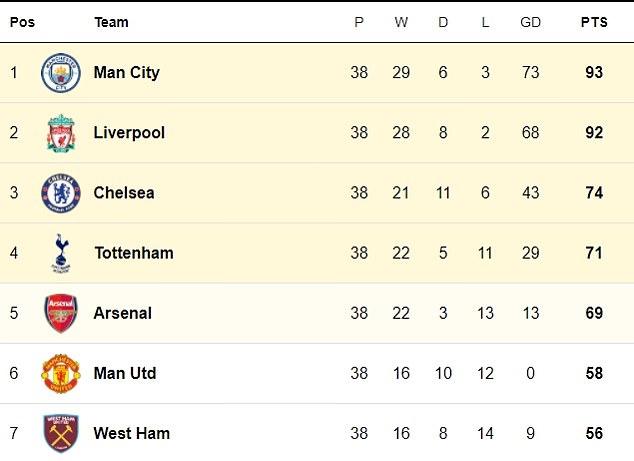The image size is (634, 461).
Task: Open the Chelsea team name
Action: pyautogui.click(x=124, y=193)
